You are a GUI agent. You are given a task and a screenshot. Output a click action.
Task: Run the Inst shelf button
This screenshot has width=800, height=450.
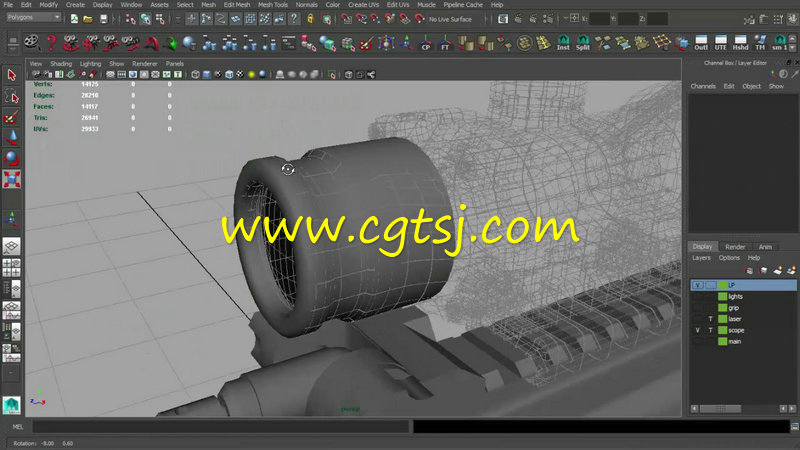(x=563, y=43)
